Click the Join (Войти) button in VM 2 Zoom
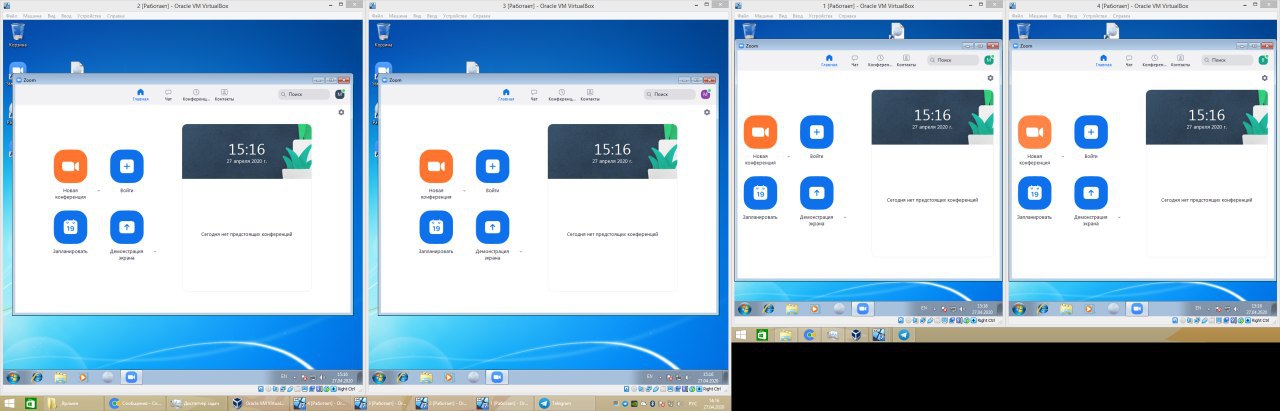Viewport: 1280px width, 411px height. click(x=127, y=166)
